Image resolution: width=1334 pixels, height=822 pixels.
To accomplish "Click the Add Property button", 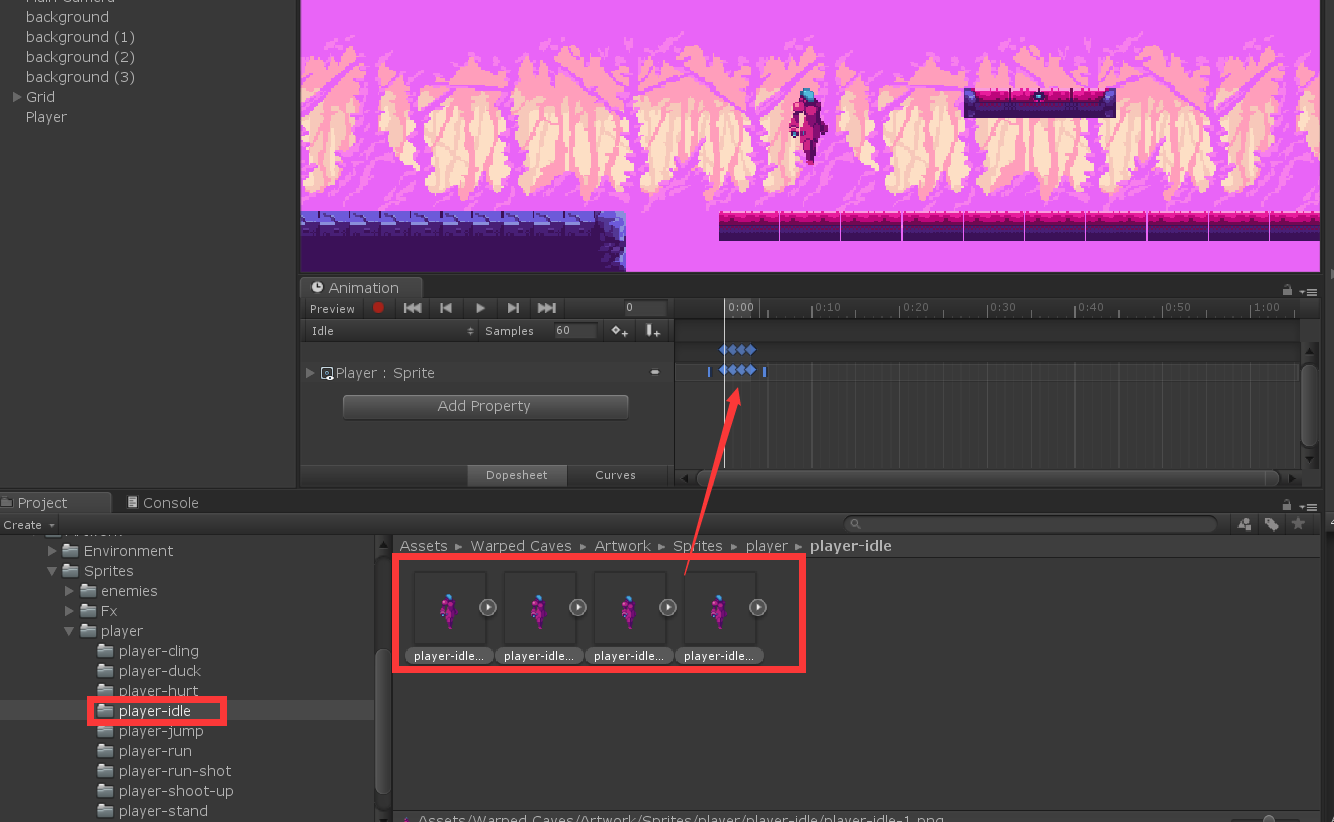I will click(484, 406).
